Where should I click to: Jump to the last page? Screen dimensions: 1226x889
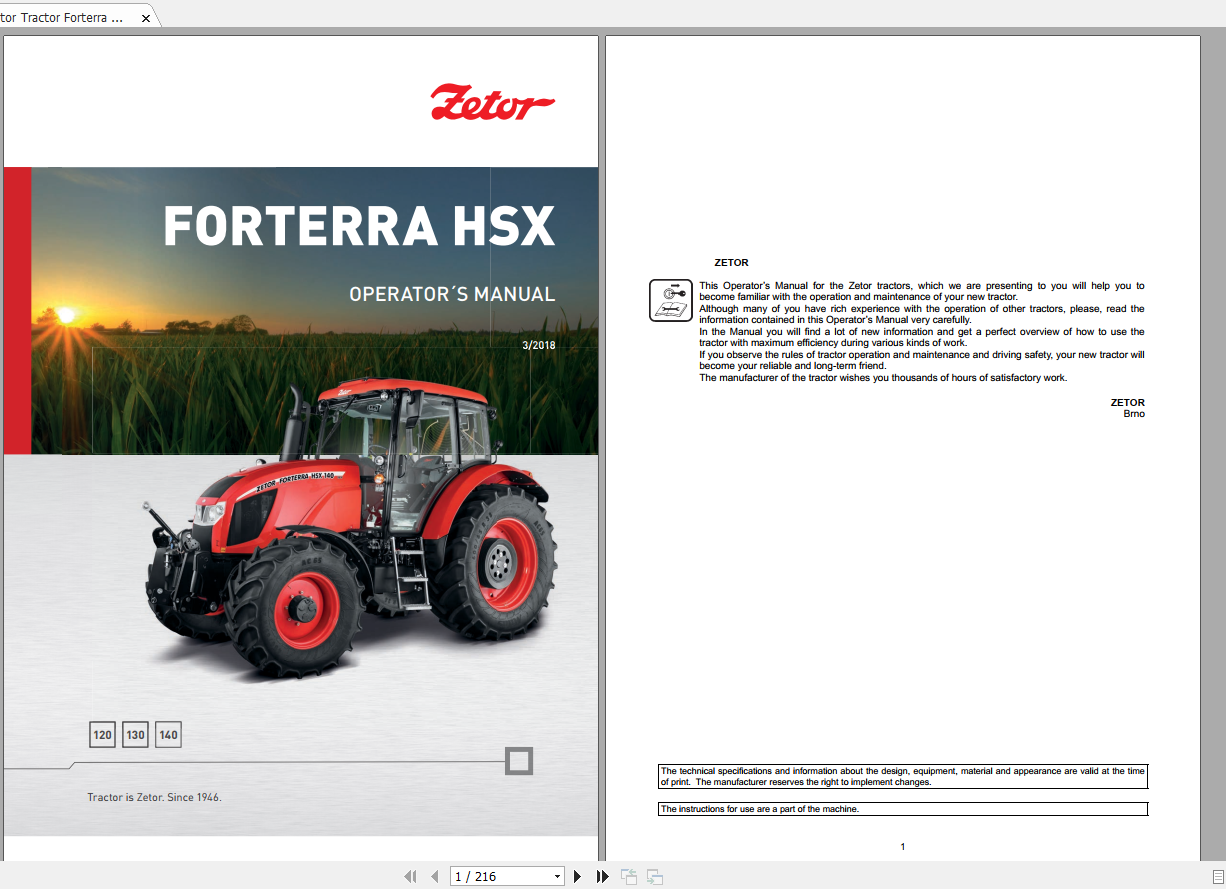(x=602, y=877)
